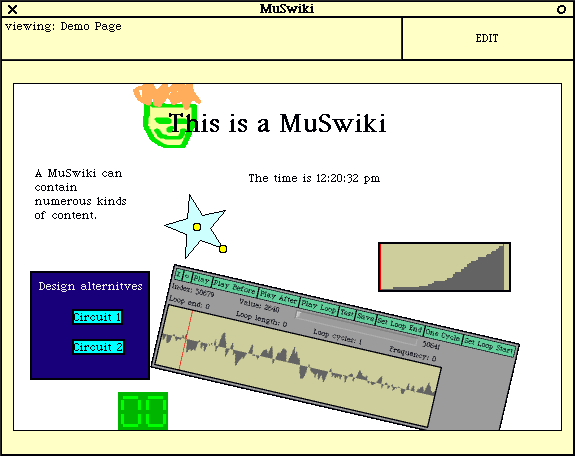Click the green seven-segment digit display
The height and width of the screenshot is (456, 575).
[x=143, y=411]
